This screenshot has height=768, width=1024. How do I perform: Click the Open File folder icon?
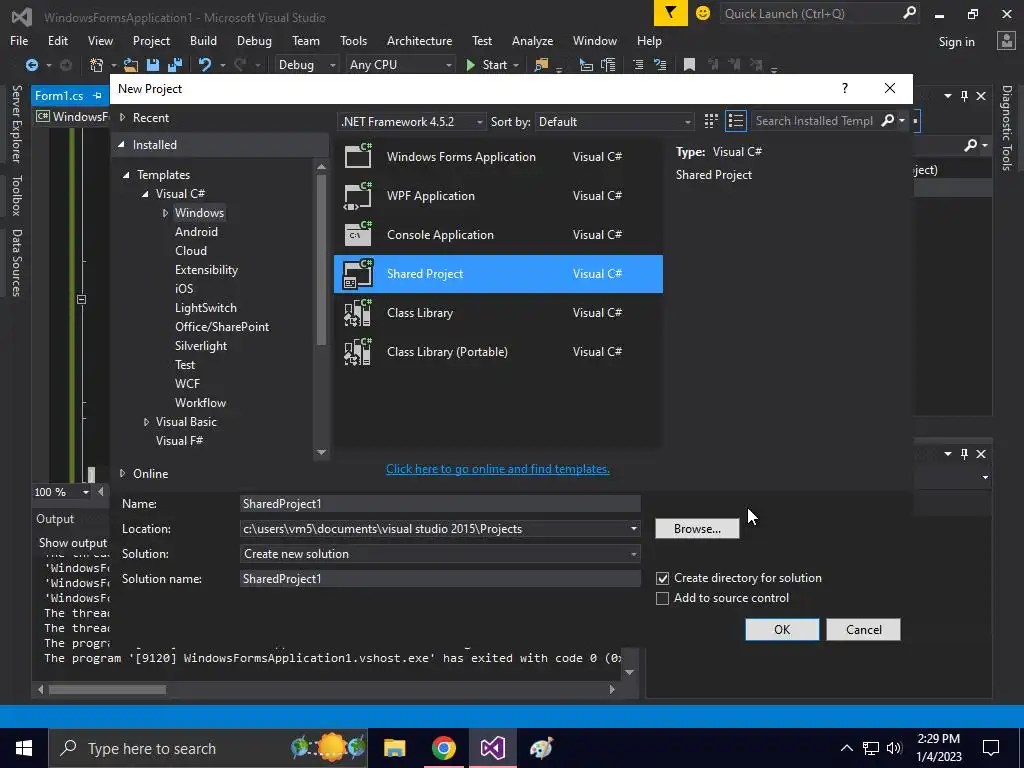(131, 65)
